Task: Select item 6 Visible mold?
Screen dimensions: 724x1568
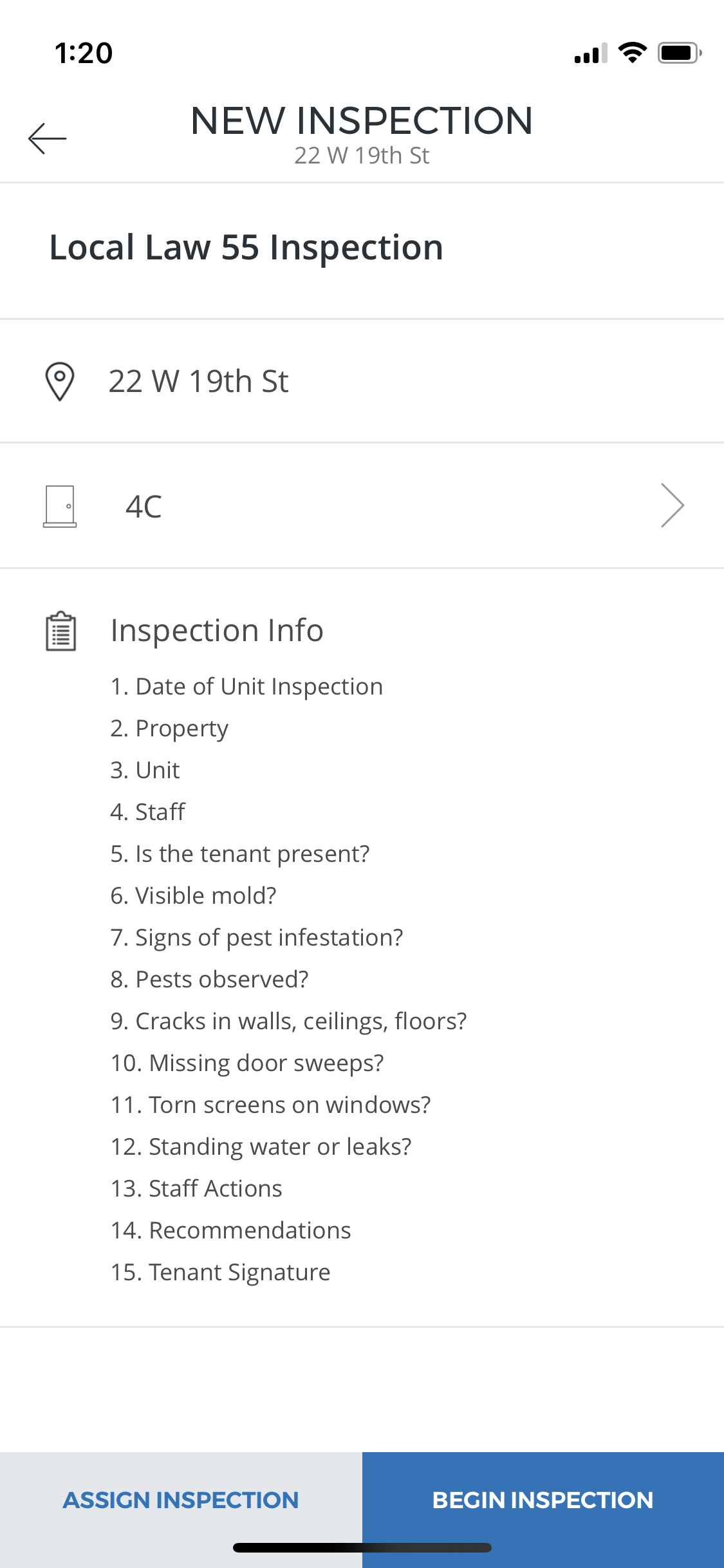Action: pos(193,895)
